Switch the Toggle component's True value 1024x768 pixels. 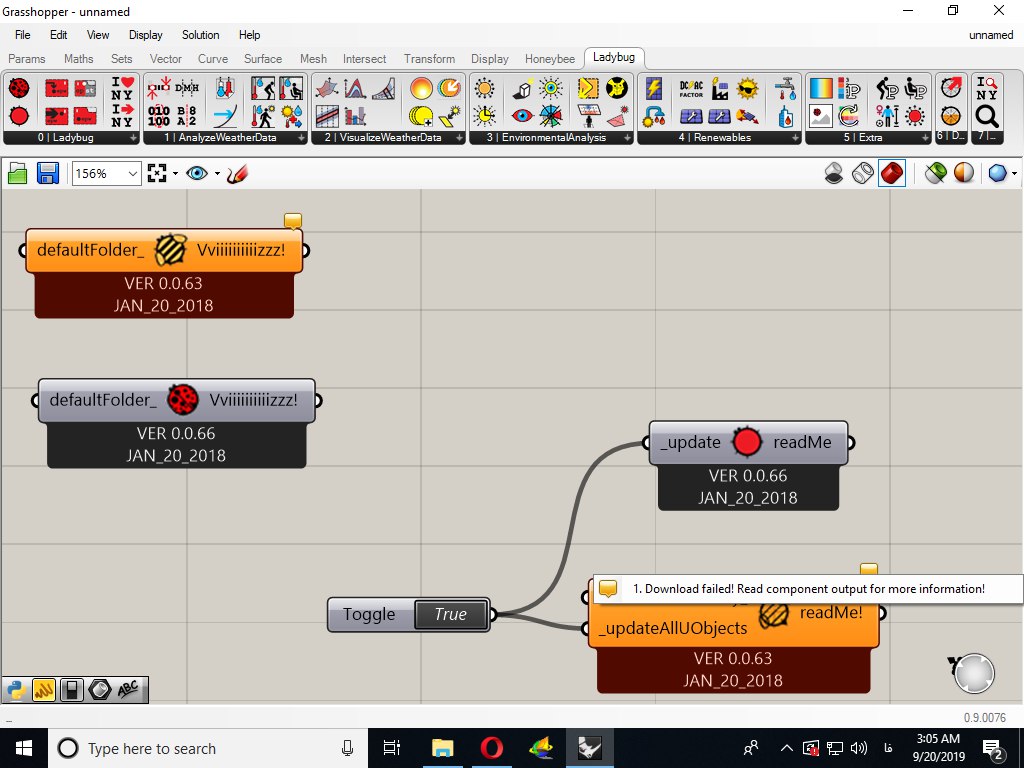tap(451, 615)
